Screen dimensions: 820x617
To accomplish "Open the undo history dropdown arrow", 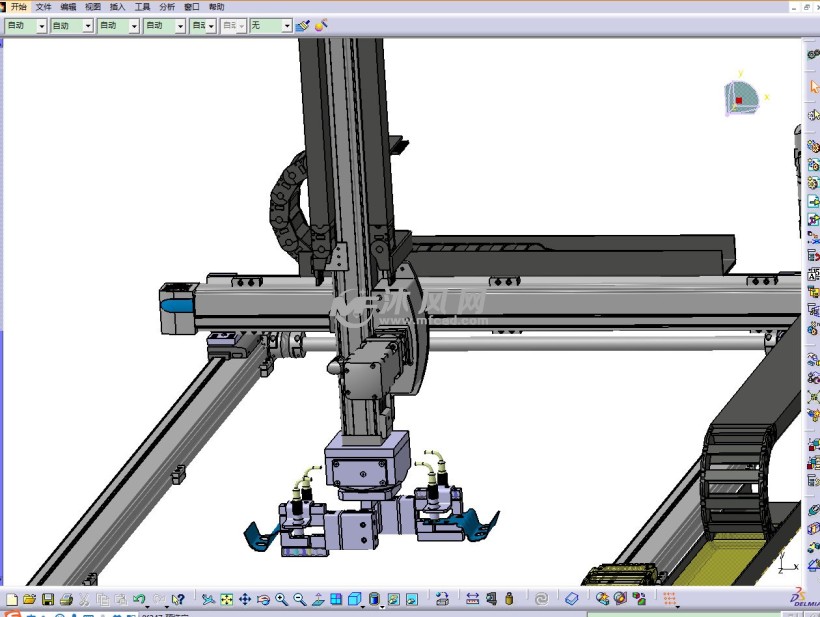I will click(x=147, y=607).
